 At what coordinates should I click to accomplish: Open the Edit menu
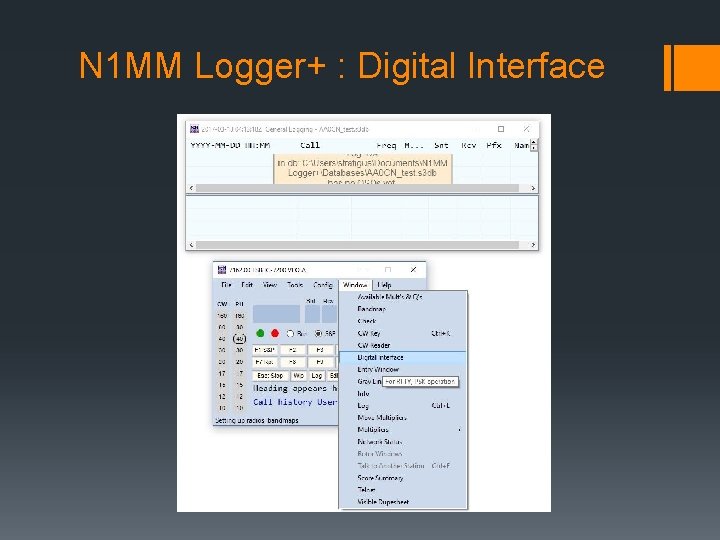pos(247,285)
